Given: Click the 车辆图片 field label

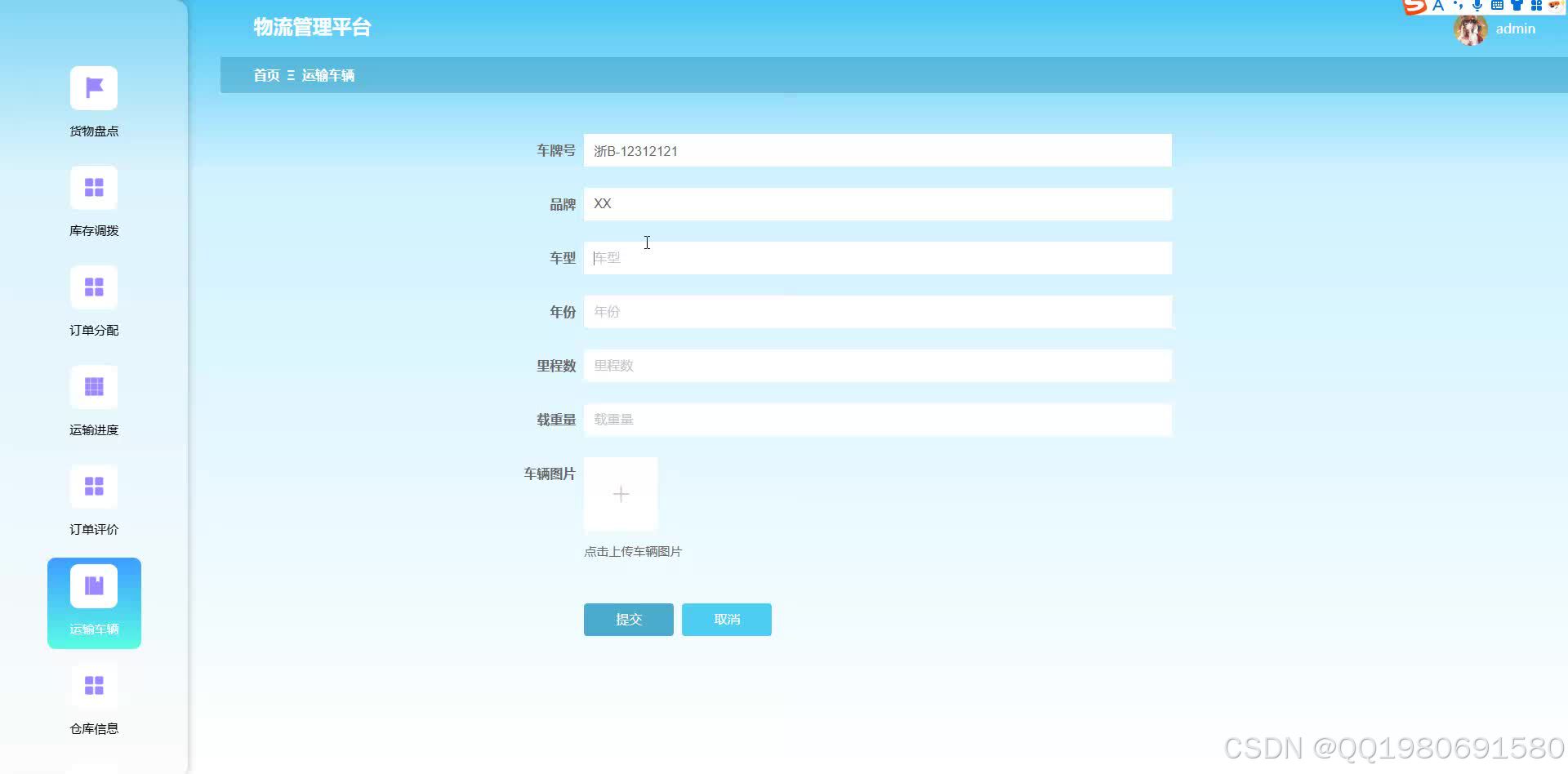Looking at the screenshot, I should point(550,474).
